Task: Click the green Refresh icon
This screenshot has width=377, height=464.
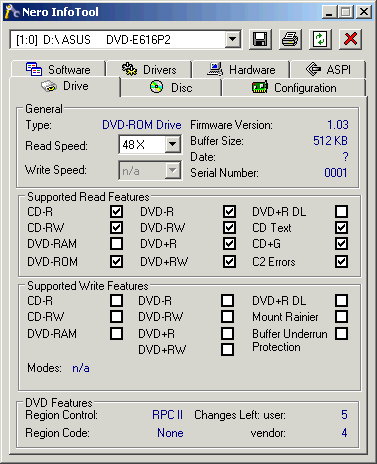Action: pyautogui.click(x=320, y=40)
